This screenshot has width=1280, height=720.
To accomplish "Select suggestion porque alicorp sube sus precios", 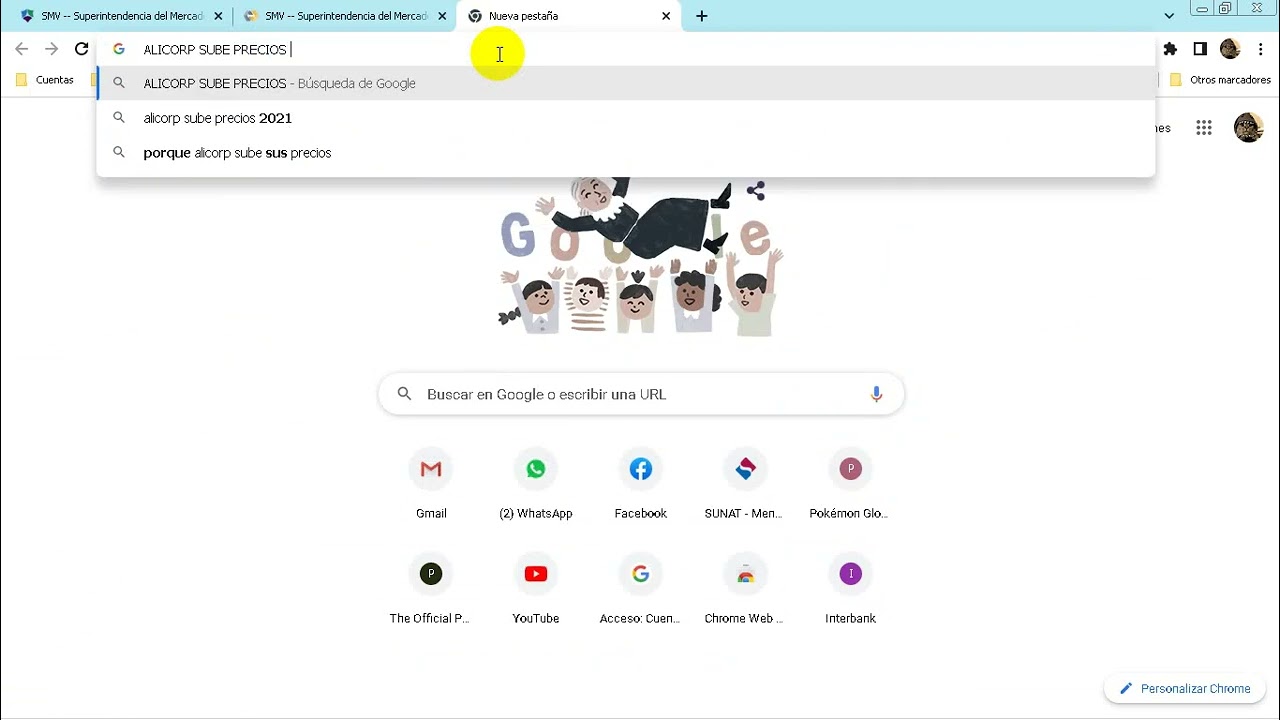I will 626,153.
